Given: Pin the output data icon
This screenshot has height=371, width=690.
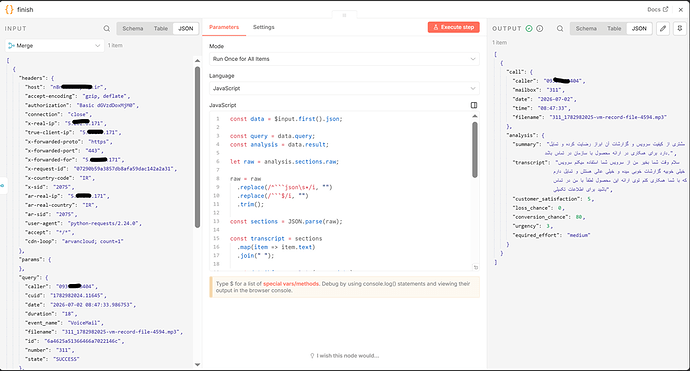Looking at the screenshot, I should coord(680,29).
